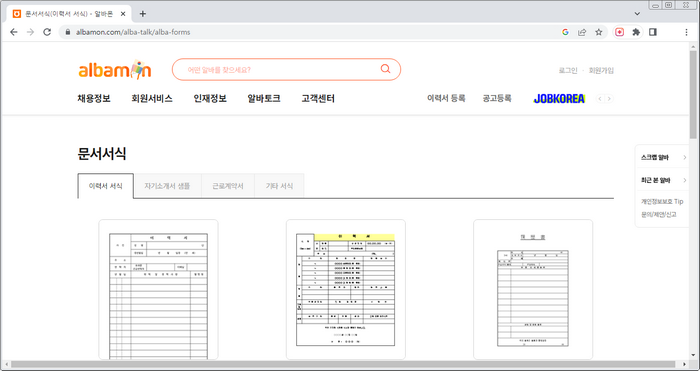Open the tab search dropdown arrow
The height and width of the screenshot is (371, 700).
point(637,14)
